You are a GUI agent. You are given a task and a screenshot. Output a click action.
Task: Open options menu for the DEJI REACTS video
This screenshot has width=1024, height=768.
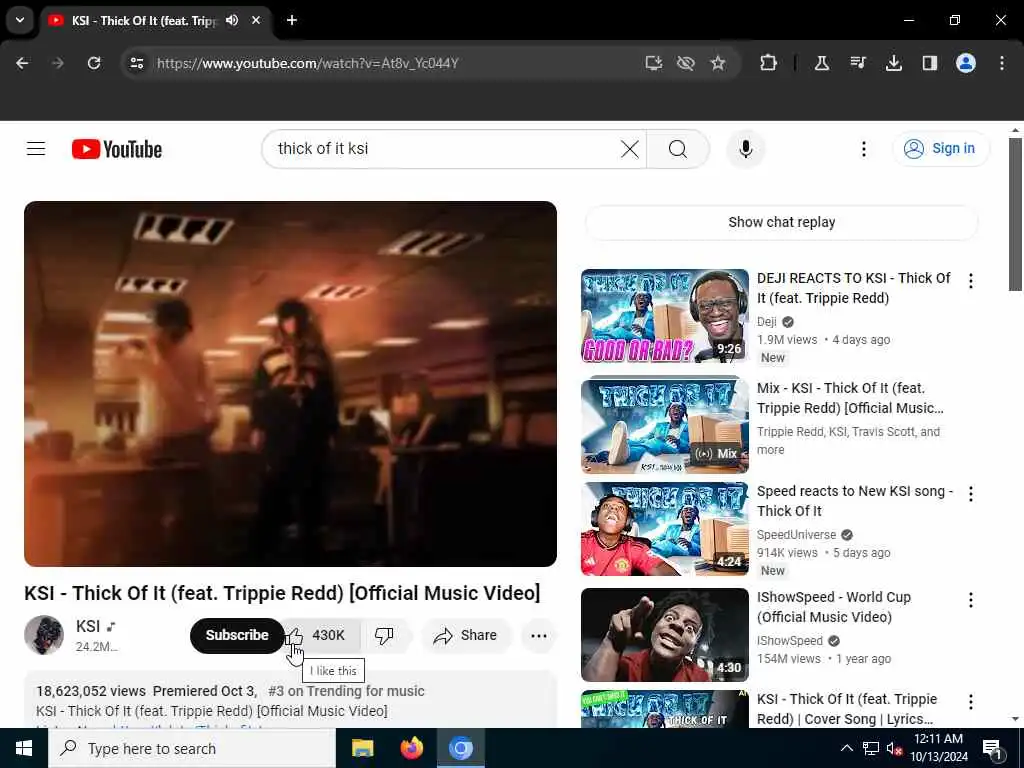point(970,281)
